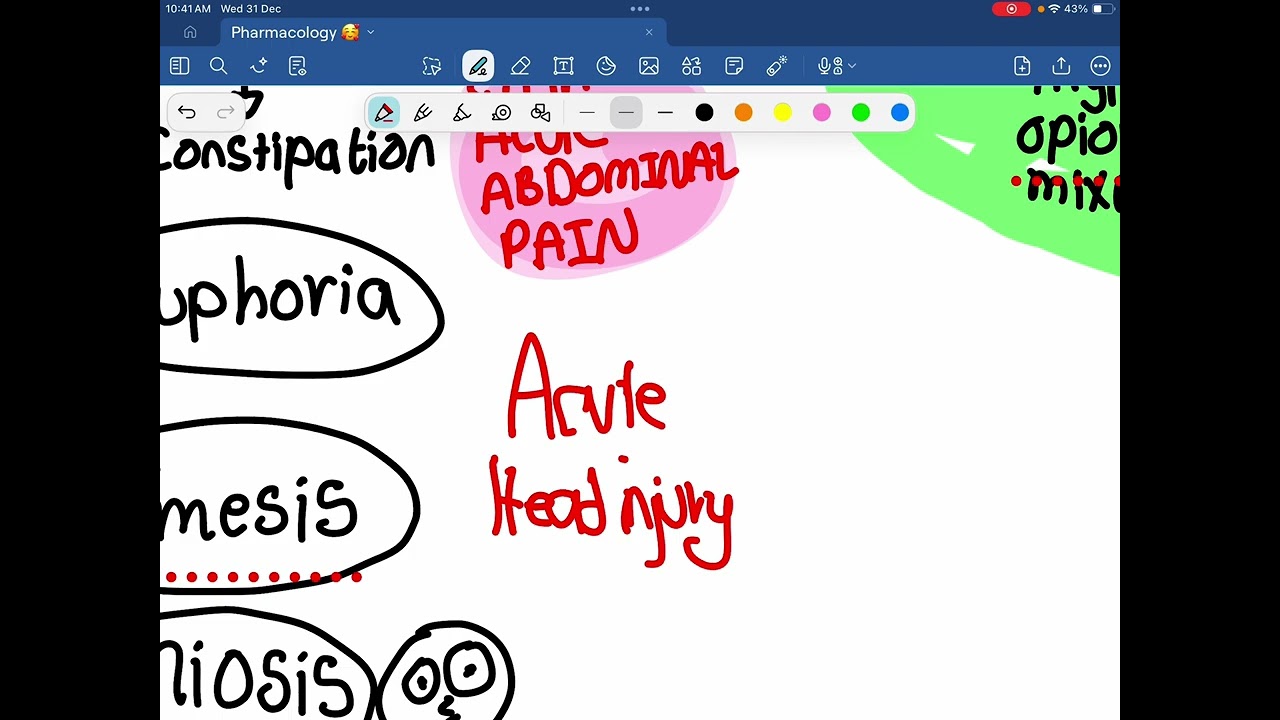Toggle the shape drawing tool

point(540,112)
